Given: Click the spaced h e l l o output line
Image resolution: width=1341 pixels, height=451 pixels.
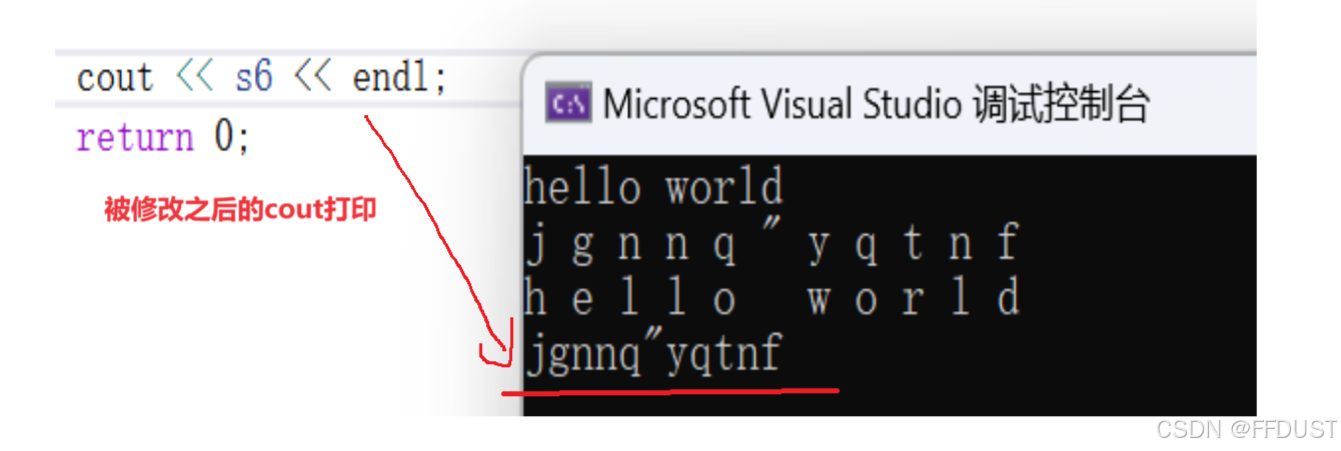Looking at the screenshot, I should point(772,299).
